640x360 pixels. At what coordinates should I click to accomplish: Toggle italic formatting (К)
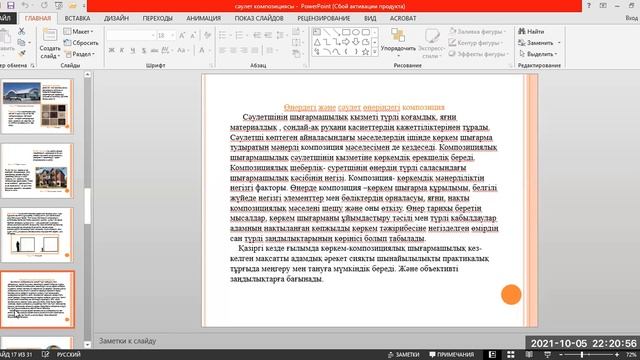coord(122,50)
